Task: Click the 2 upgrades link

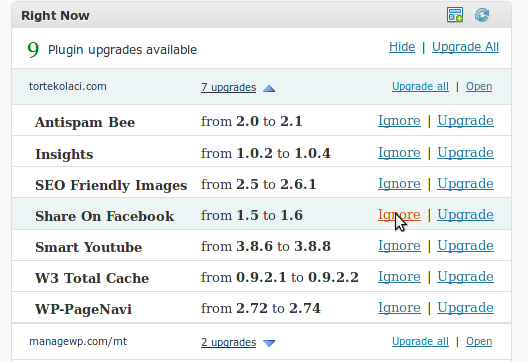Action: click(228, 342)
